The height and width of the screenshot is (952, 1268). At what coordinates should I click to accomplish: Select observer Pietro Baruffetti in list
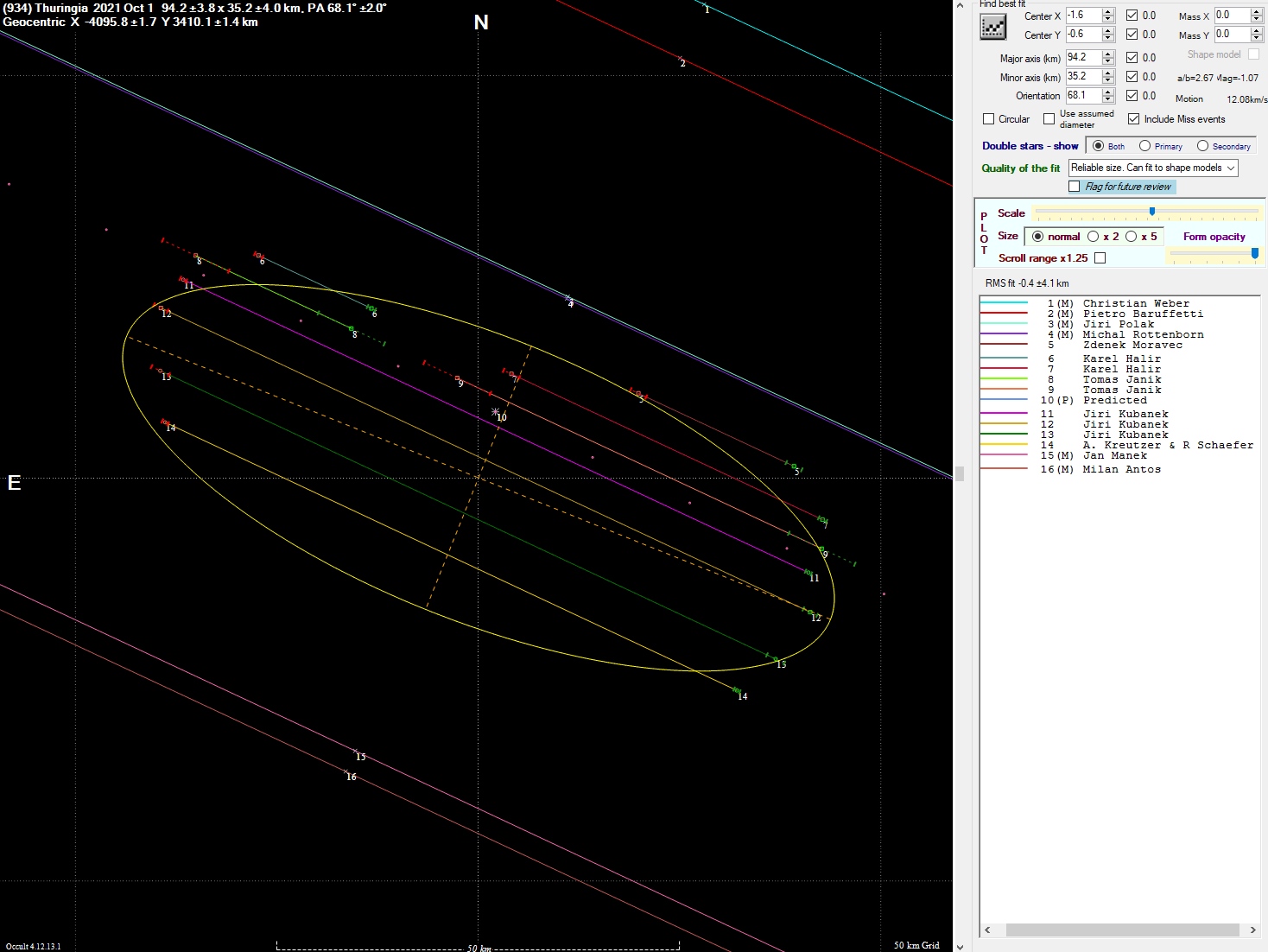[1119, 314]
